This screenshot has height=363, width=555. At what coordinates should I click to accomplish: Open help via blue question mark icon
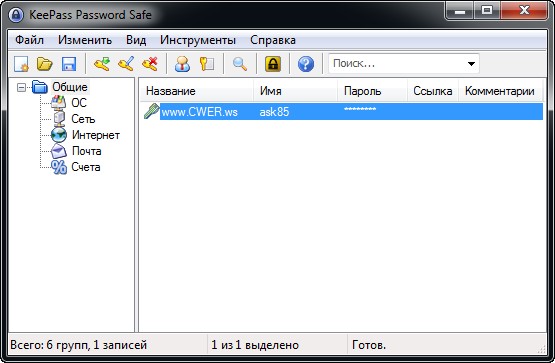tap(306, 64)
